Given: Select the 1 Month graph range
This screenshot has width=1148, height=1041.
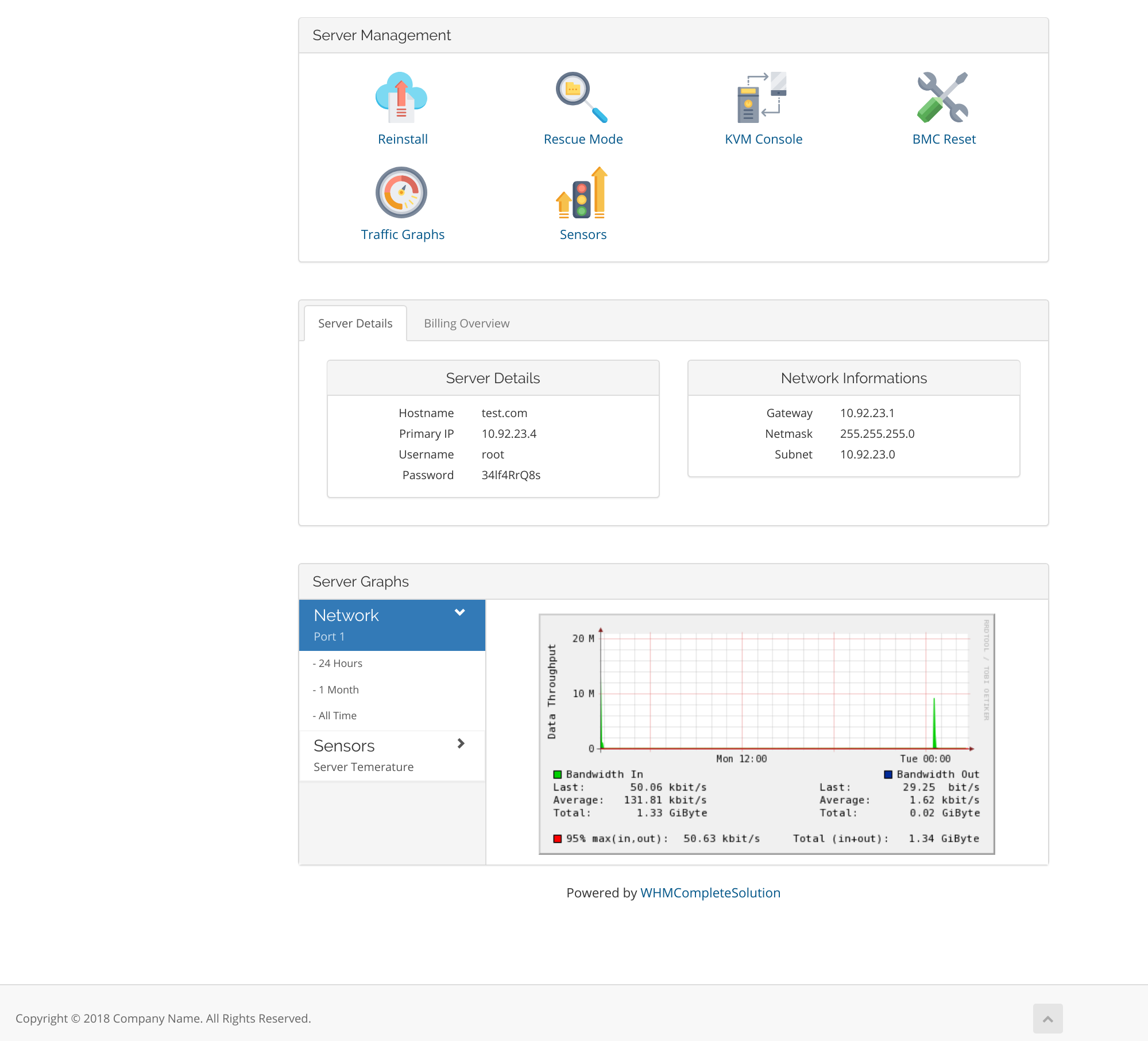Looking at the screenshot, I should (336, 690).
